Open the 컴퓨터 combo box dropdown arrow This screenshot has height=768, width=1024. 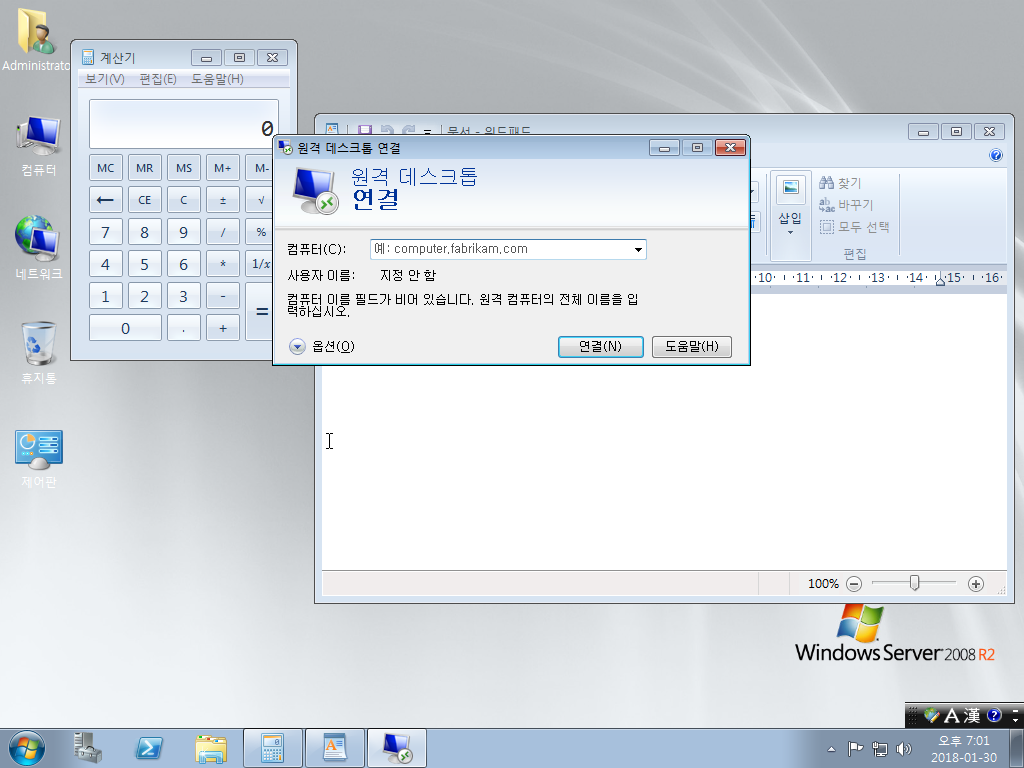(x=638, y=249)
